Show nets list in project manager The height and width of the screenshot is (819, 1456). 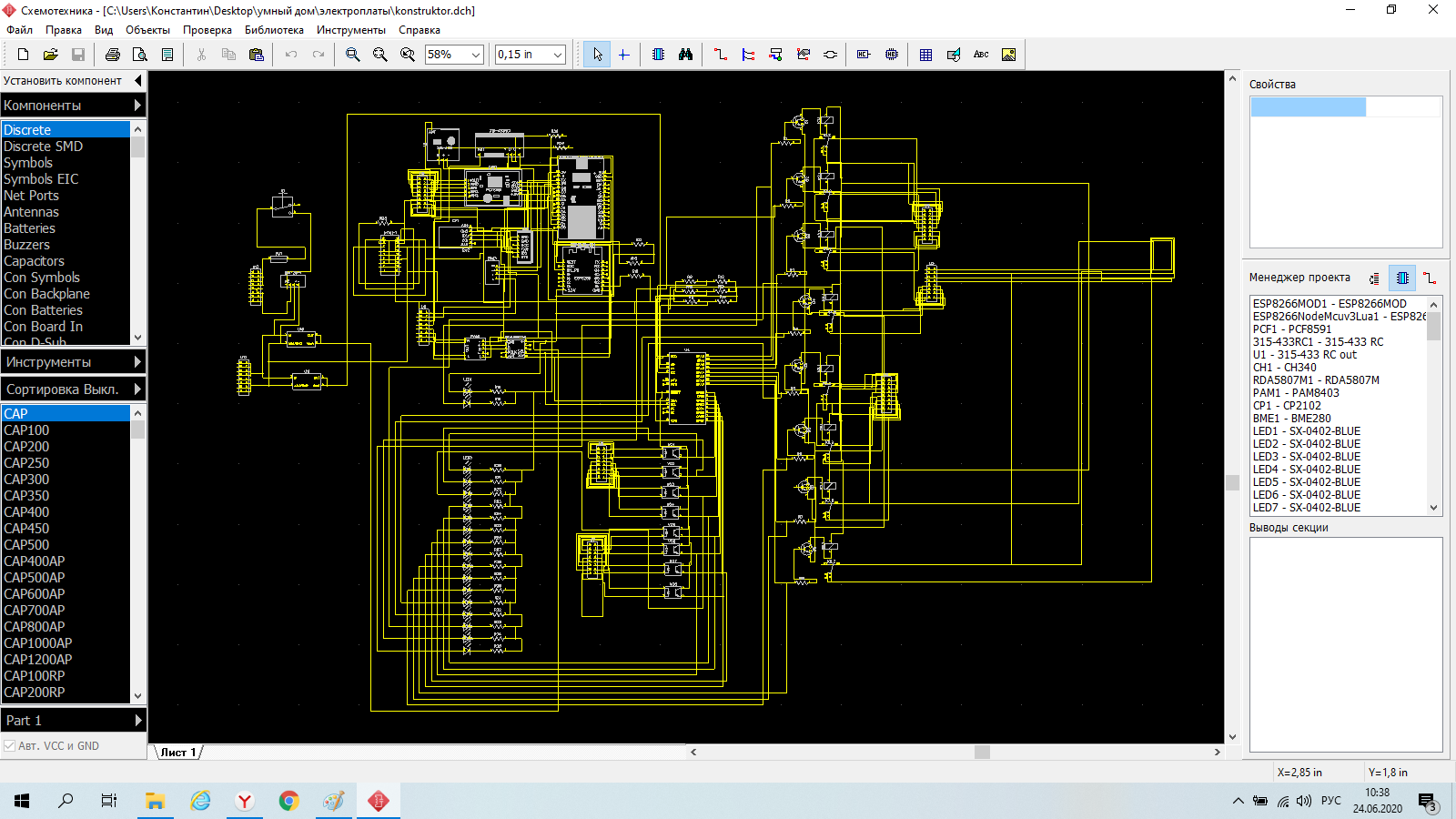tap(1430, 278)
